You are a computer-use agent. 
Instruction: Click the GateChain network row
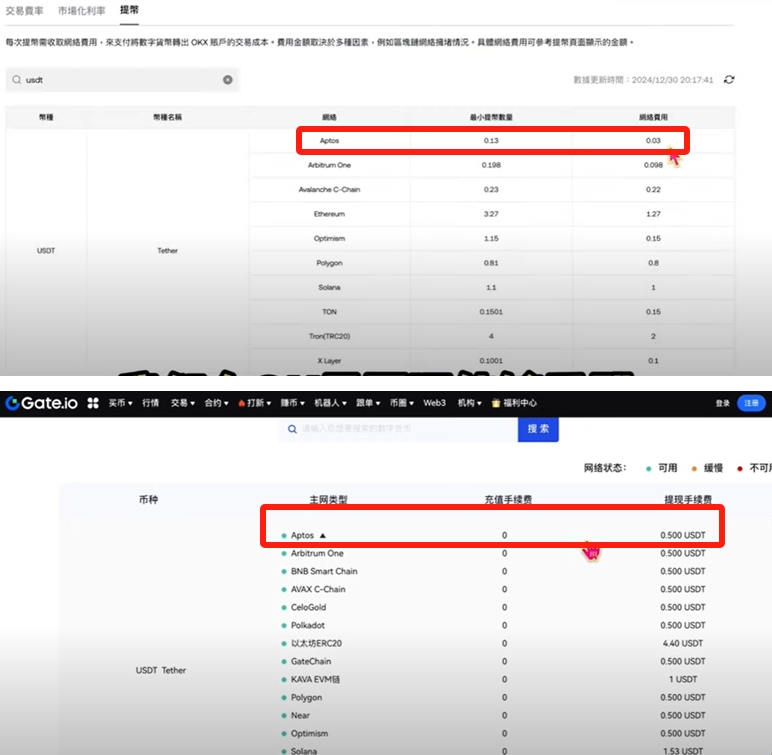(x=493, y=661)
